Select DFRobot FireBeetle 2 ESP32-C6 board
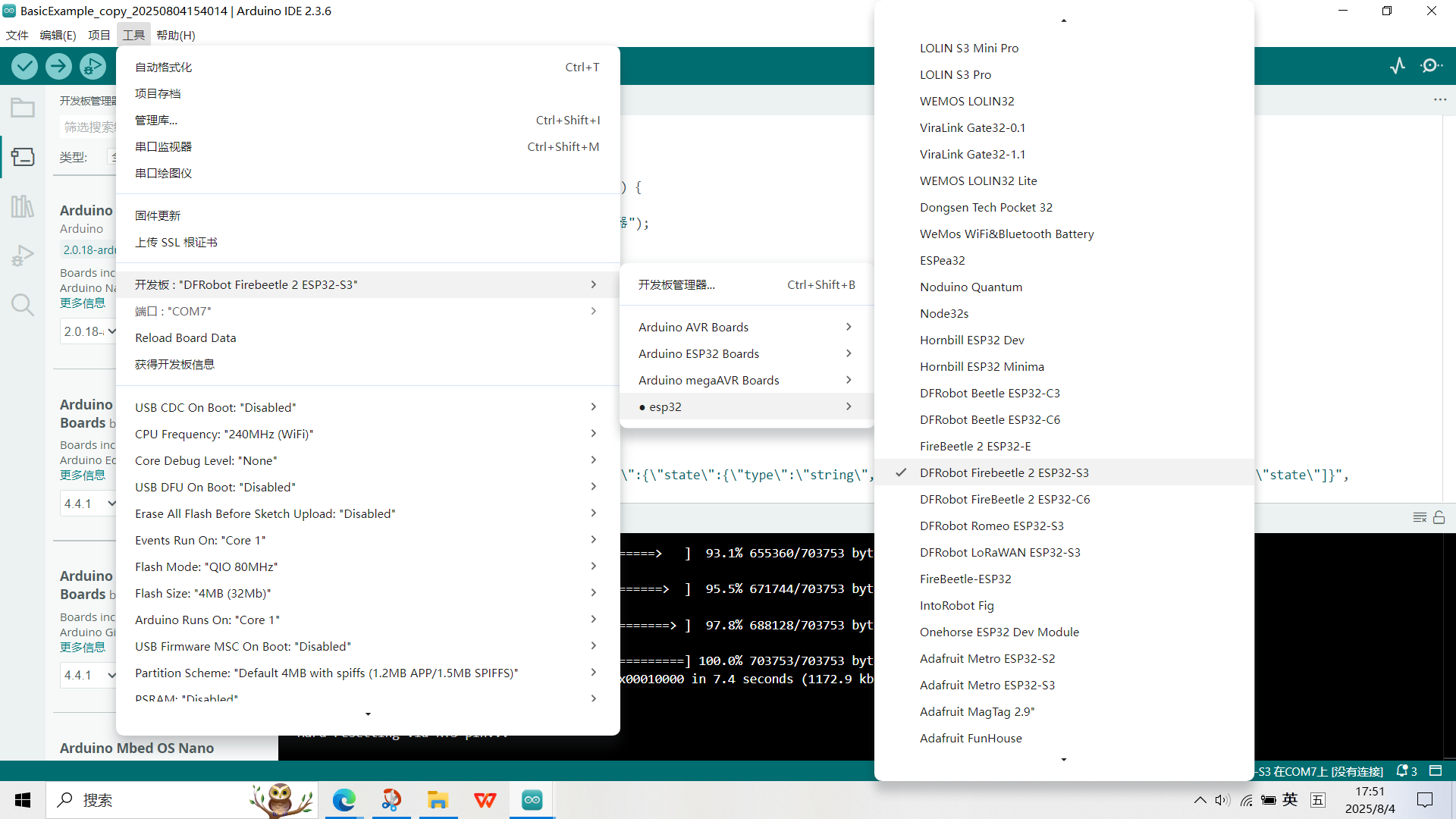1456x819 pixels. [x=1064, y=499]
